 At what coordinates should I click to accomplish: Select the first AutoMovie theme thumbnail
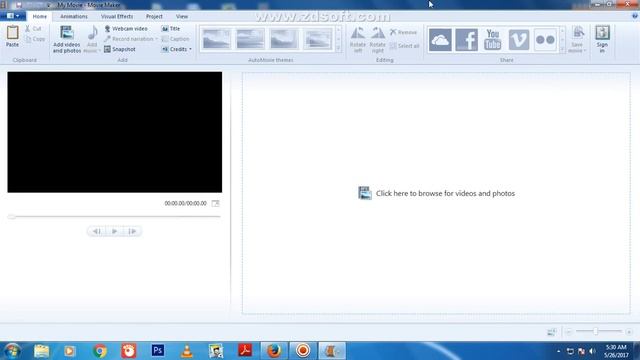216,39
